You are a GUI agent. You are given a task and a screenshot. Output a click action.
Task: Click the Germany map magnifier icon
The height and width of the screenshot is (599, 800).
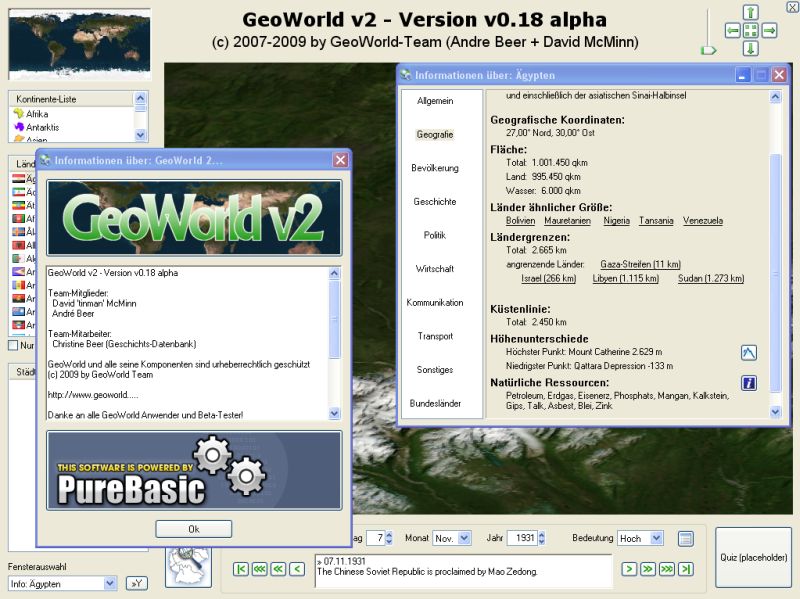tap(188, 566)
